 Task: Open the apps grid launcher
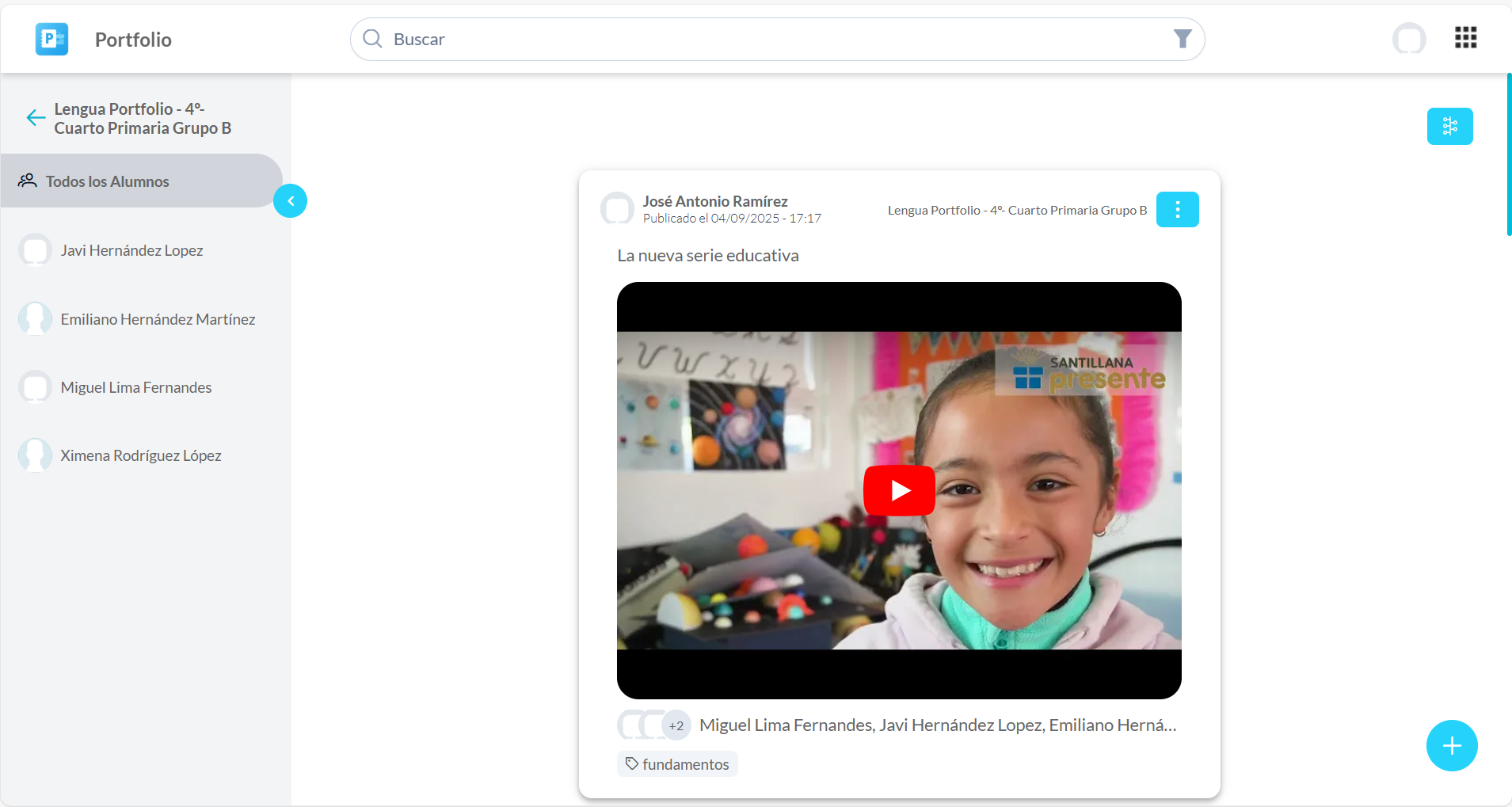point(1465,38)
